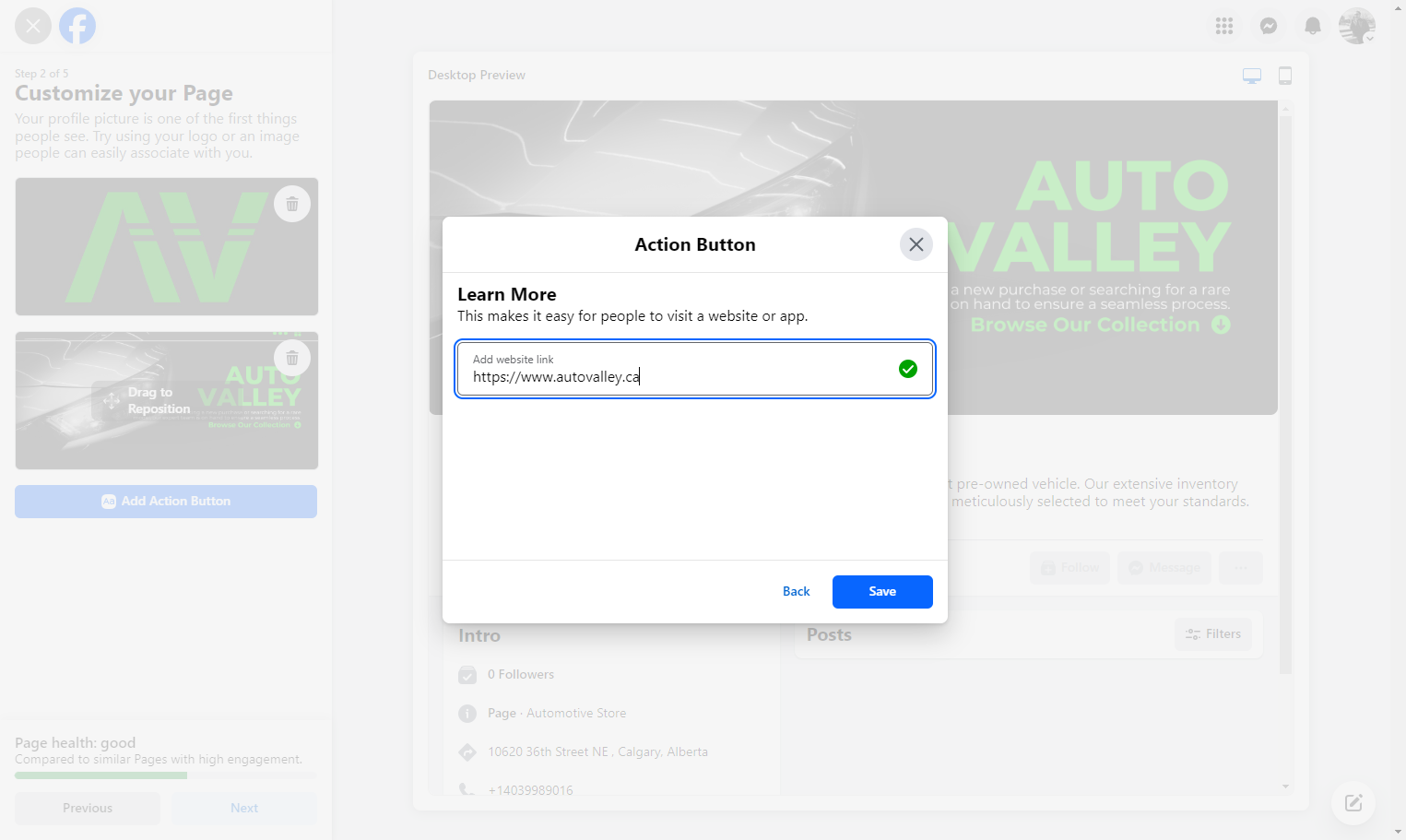
Task: Click the Learn More heading
Action: 507,295
